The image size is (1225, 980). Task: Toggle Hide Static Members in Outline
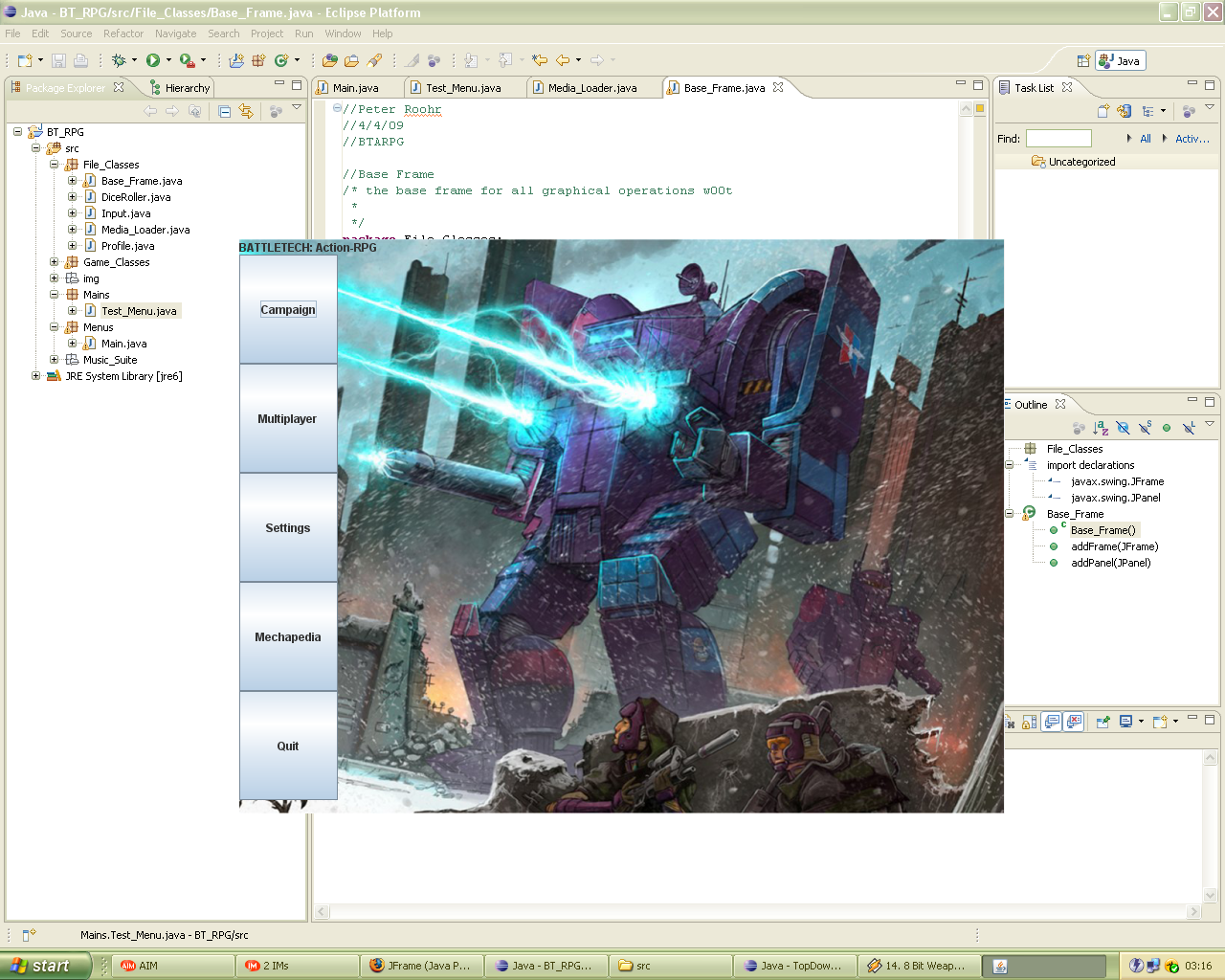click(x=1145, y=428)
